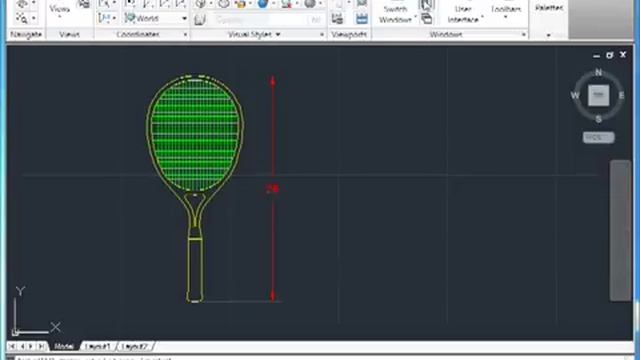
Task: Open the Views dropdown button
Action: pyautogui.click(x=60, y=11)
